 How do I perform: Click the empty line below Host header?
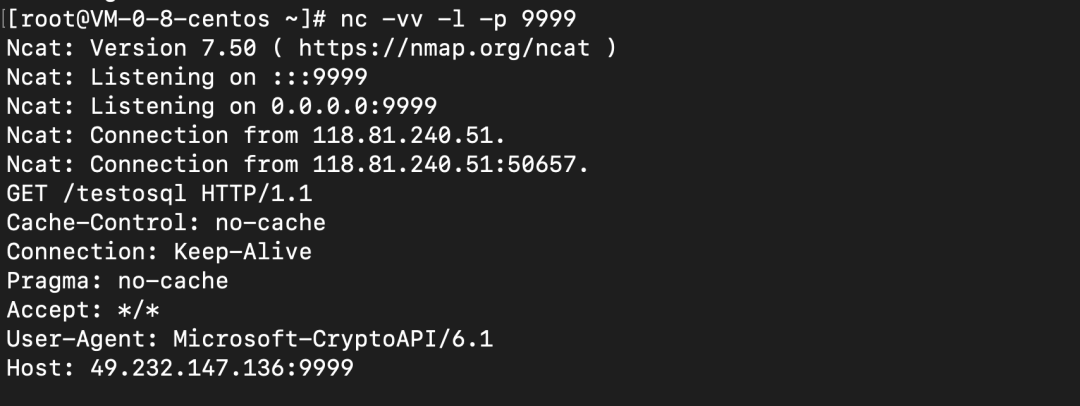click(540, 394)
